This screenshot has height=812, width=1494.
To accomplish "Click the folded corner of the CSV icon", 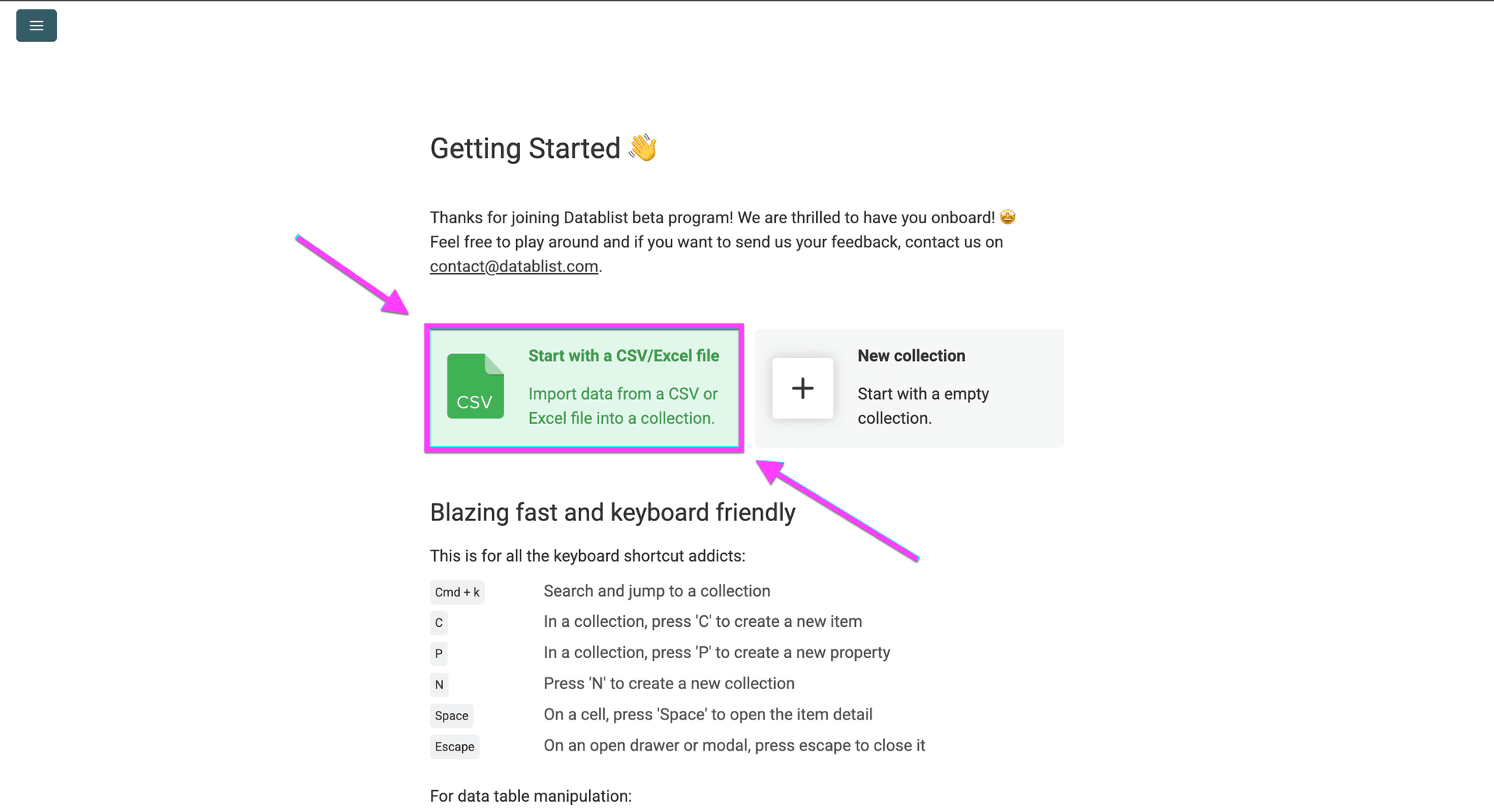I will click(x=496, y=362).
